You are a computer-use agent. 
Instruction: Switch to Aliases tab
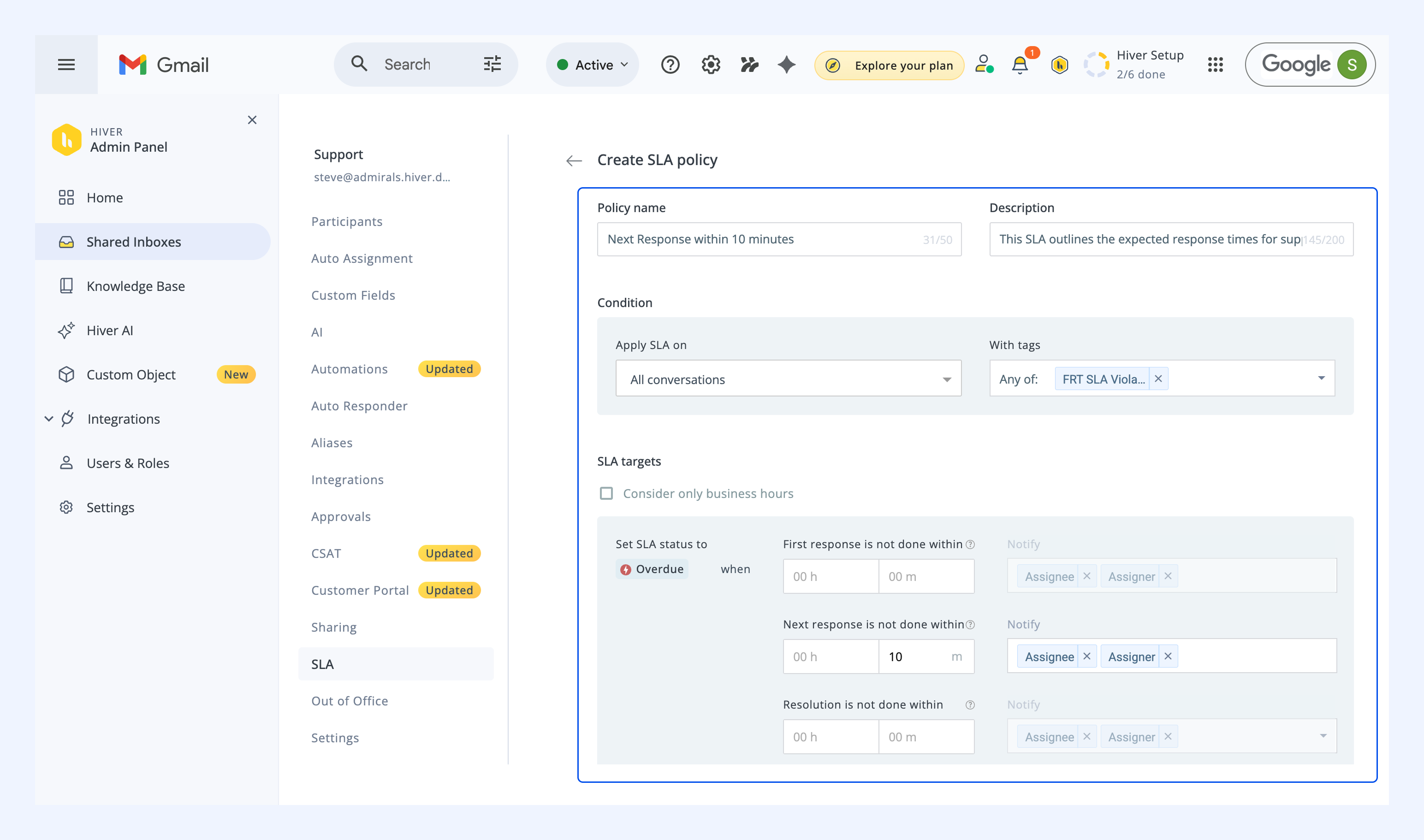[332, 443]
